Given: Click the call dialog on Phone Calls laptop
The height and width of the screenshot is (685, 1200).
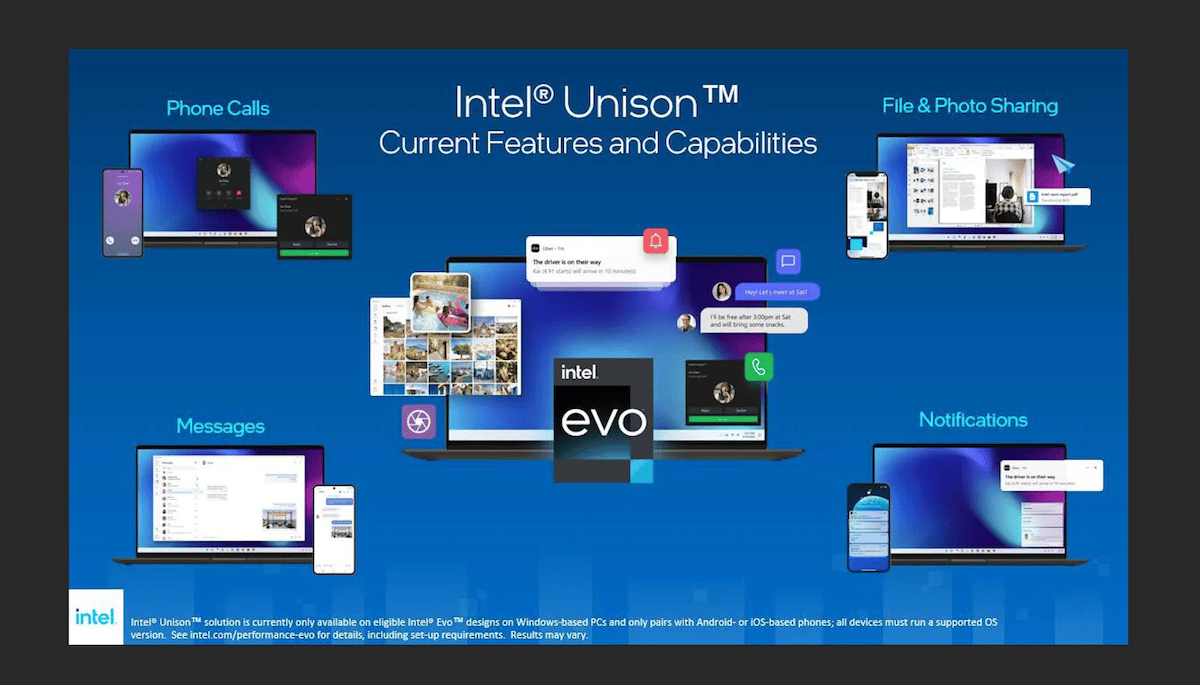Looking at the screenshot, I should pos(224,183).
